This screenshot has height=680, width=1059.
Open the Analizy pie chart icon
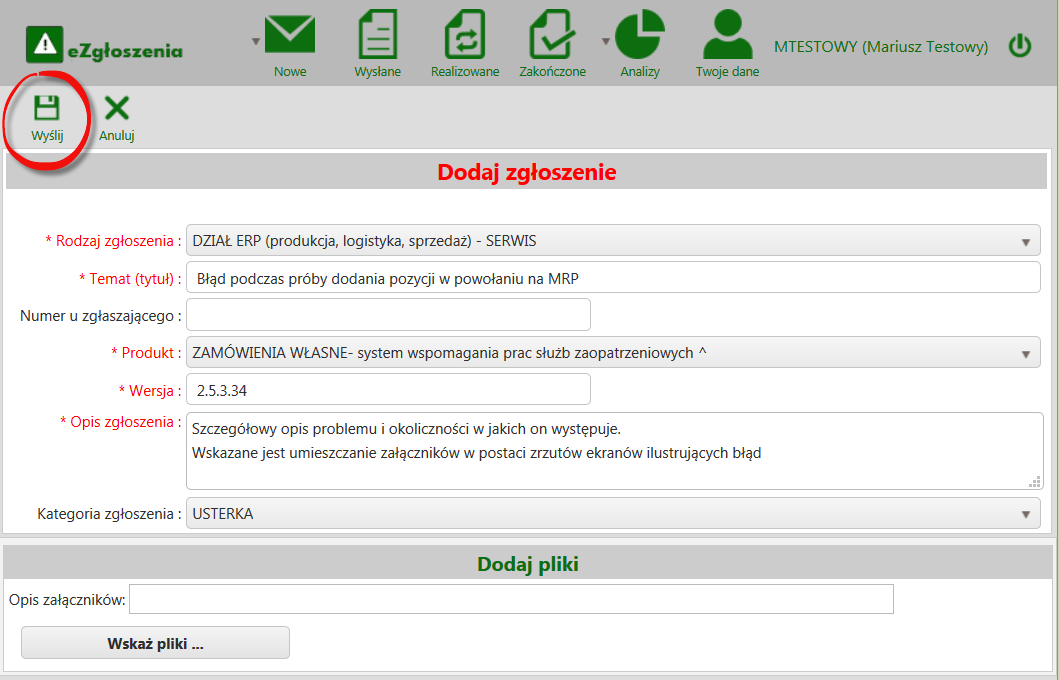(640, 34)
